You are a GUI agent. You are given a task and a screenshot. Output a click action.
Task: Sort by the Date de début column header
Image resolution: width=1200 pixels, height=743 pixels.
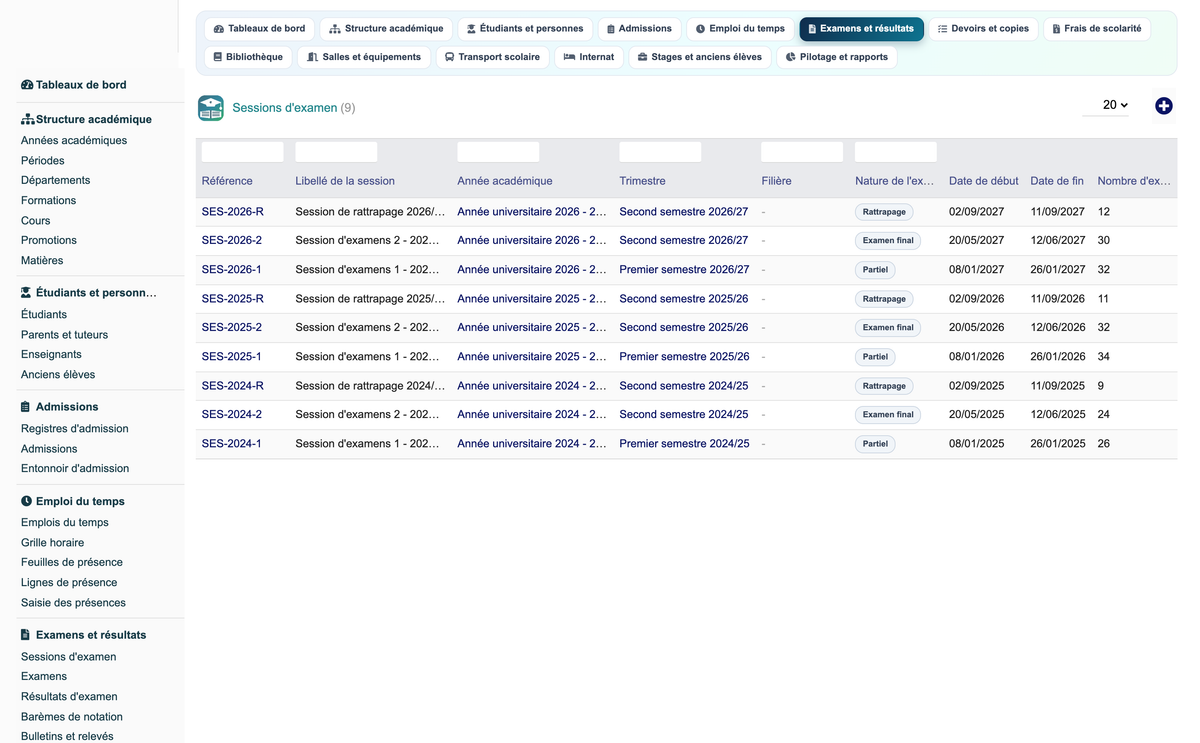click(x=983, y=181)
